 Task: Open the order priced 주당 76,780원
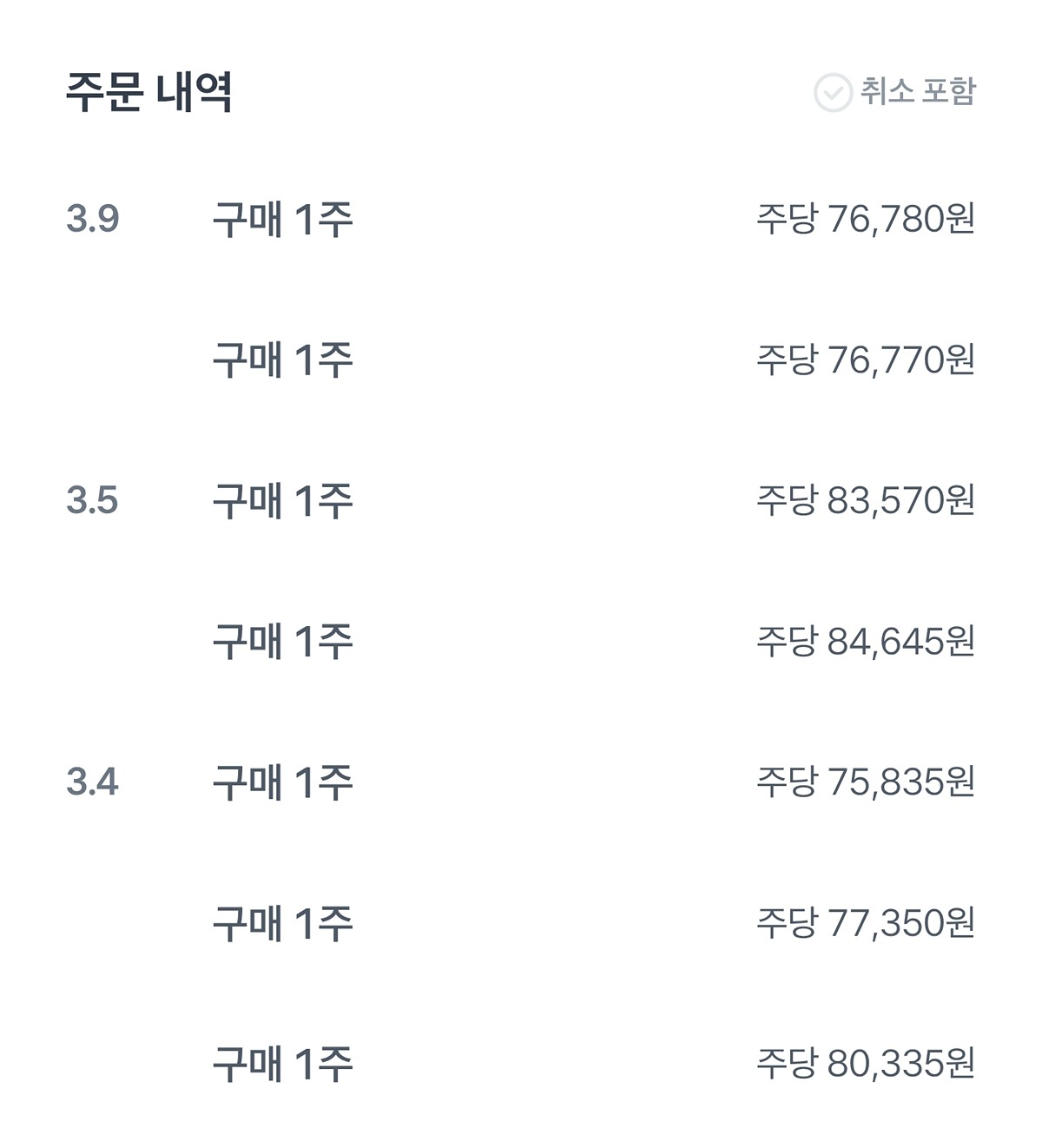(x=865, y=219)
